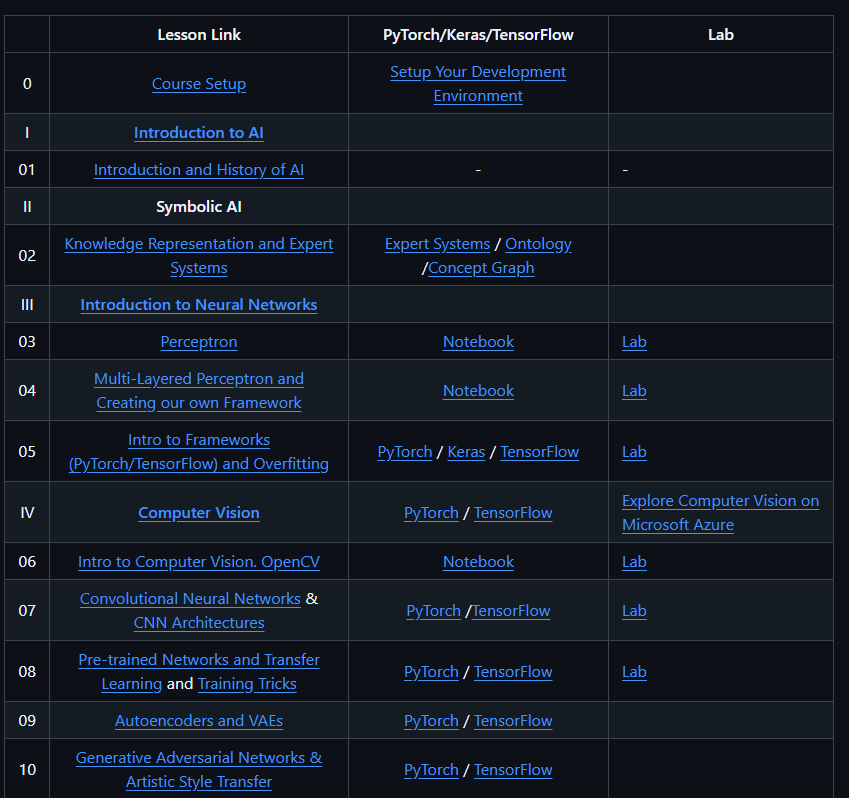Open the Introduction to AI section link

198,132
